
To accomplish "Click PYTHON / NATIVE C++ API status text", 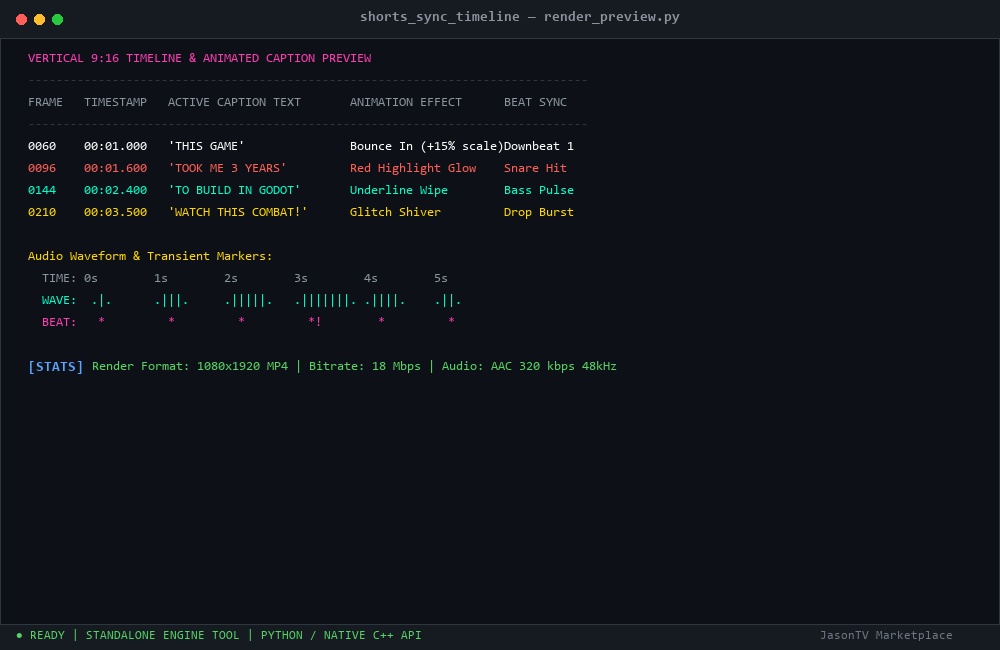I will click(341, 635).
